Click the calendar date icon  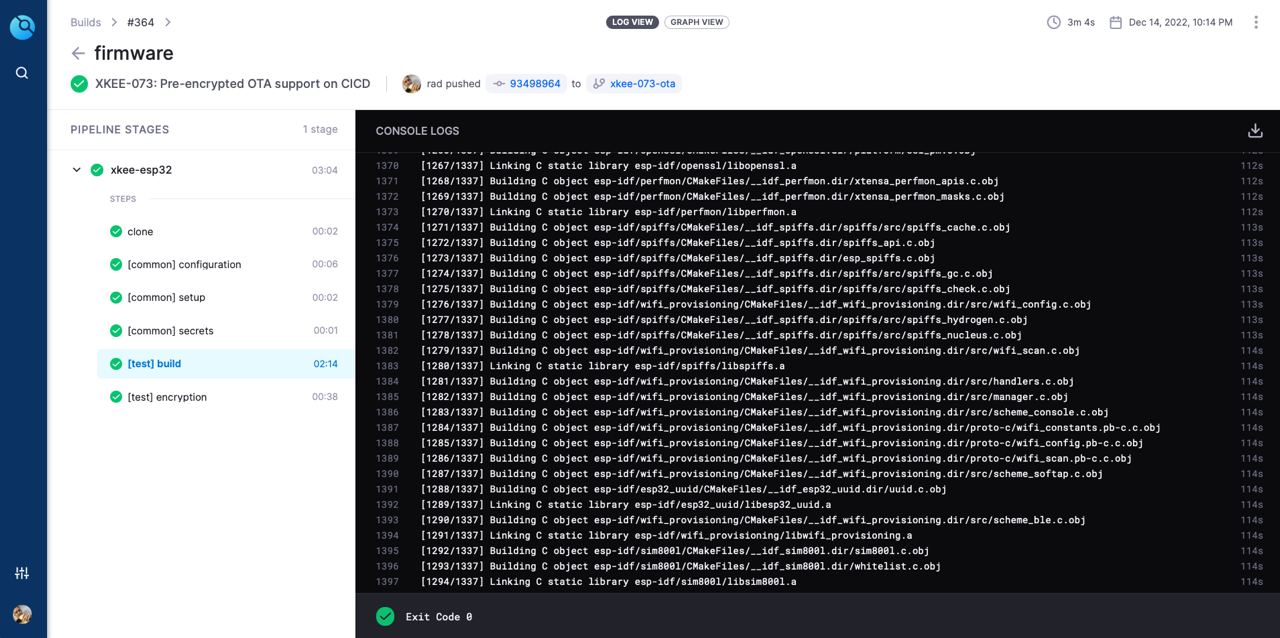(x=1115, y=22)
